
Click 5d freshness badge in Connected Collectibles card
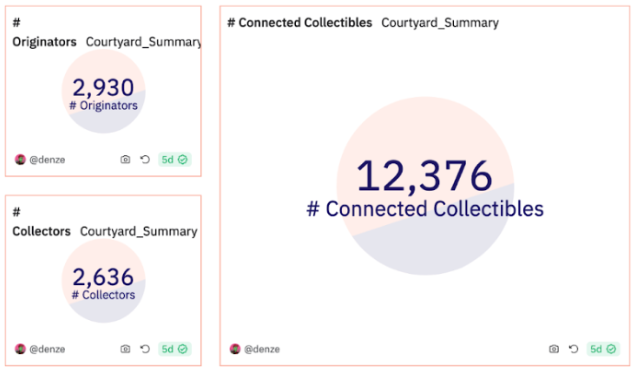coord(603,349)
